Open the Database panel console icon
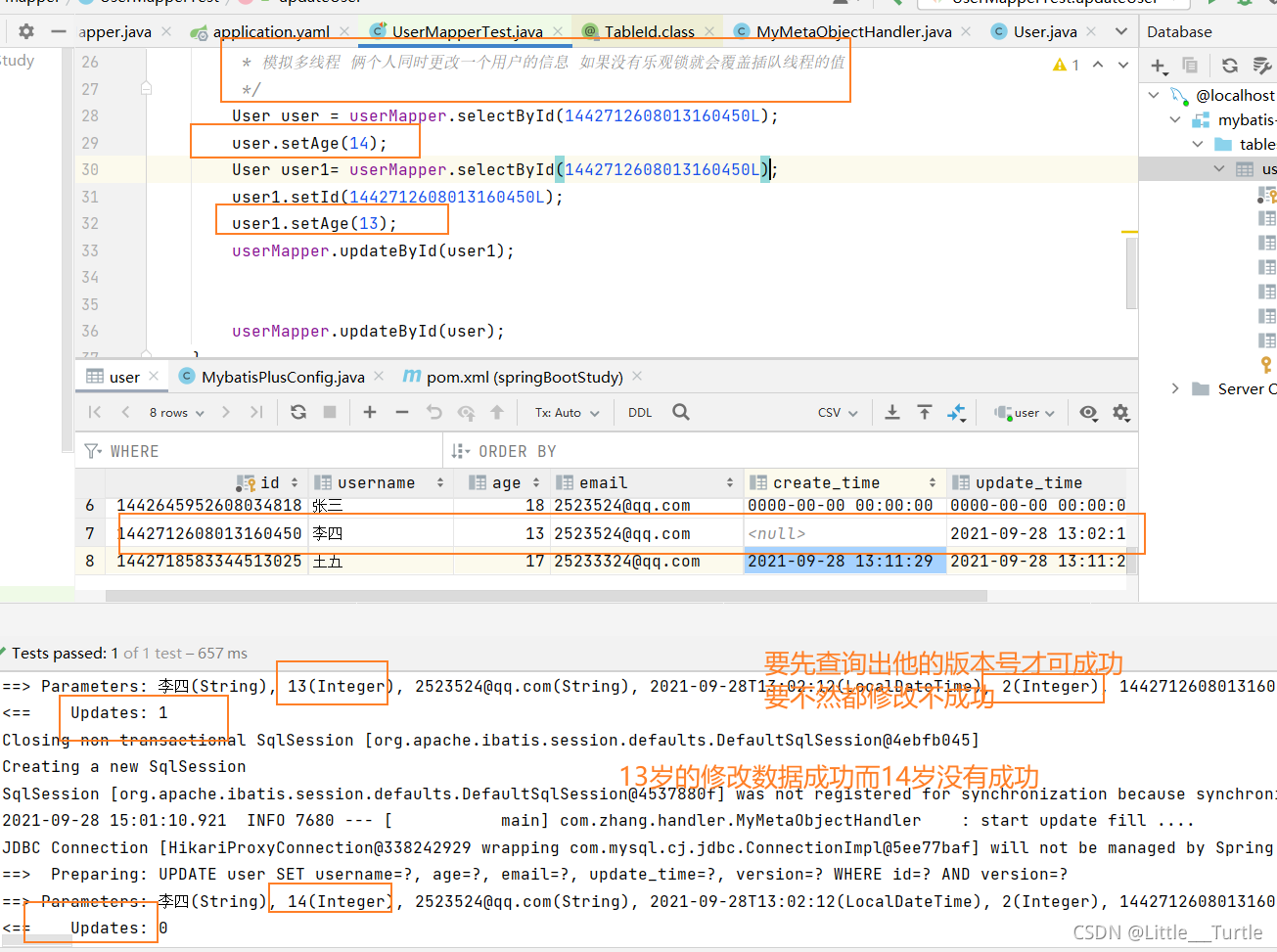 click(x=1262, y=66)
